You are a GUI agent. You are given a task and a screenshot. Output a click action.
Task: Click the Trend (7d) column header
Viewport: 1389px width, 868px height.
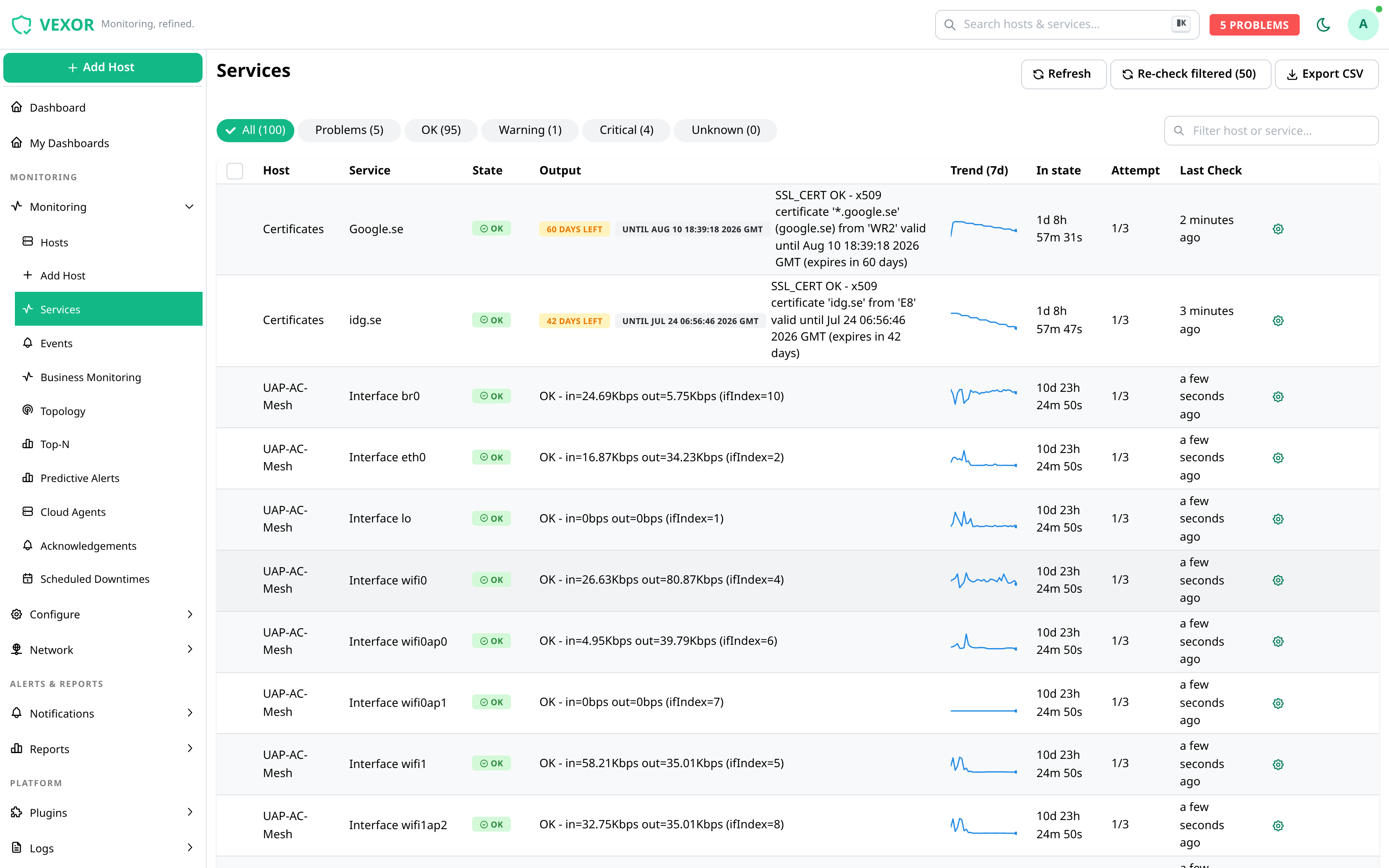click(979, 170)
